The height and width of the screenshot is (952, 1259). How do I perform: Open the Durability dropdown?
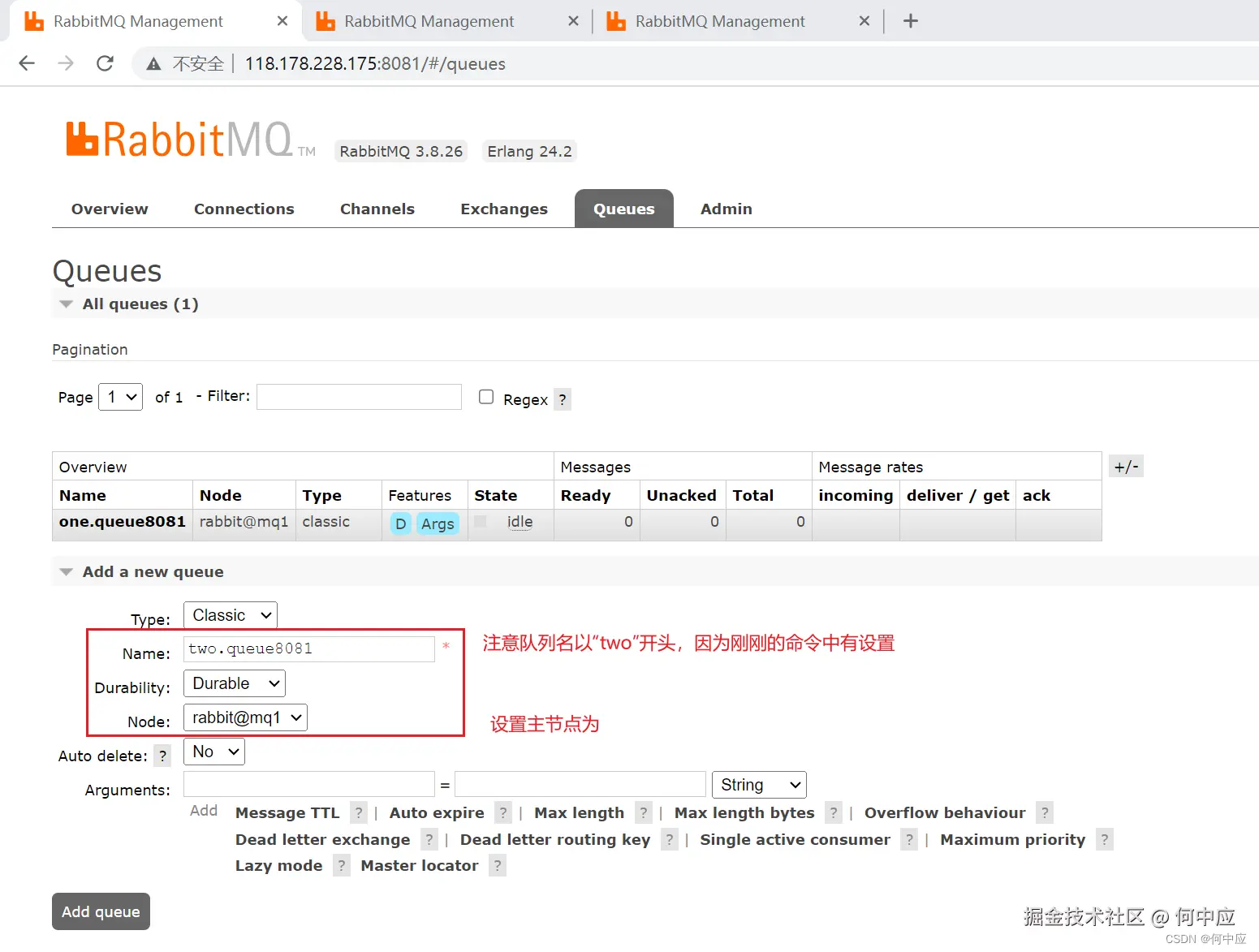click(x=235, y=683)
